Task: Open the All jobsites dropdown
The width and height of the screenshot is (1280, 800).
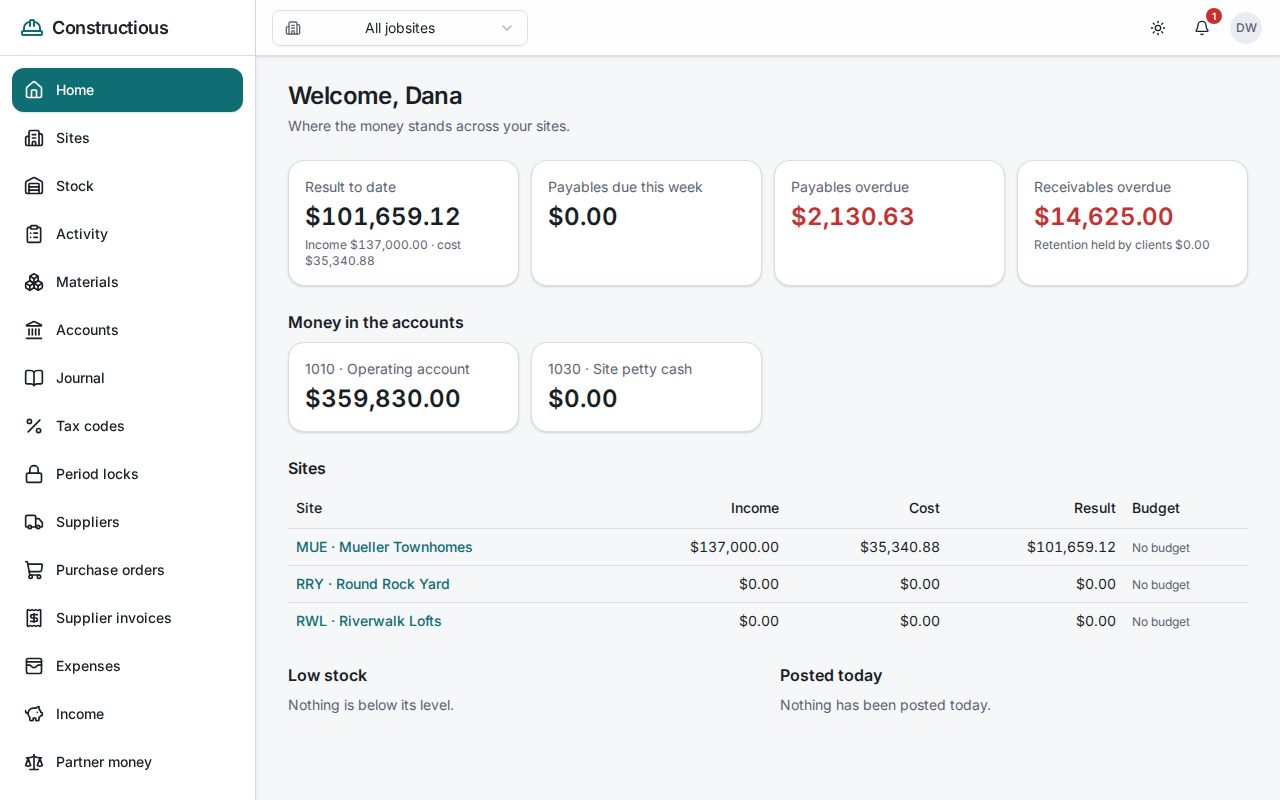Action: point(400,28)
